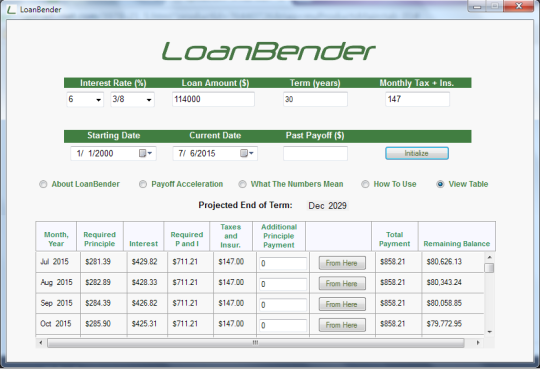Click From Here button in Oct 2015 row
Viewport: 540px width, 369px height.
pos(342,325)
